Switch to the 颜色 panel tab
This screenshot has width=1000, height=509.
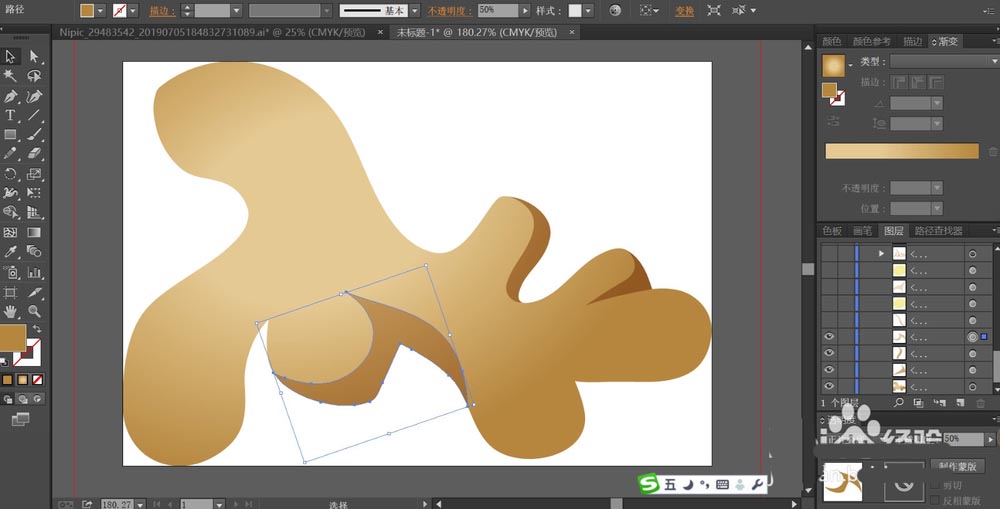[832, 41]
